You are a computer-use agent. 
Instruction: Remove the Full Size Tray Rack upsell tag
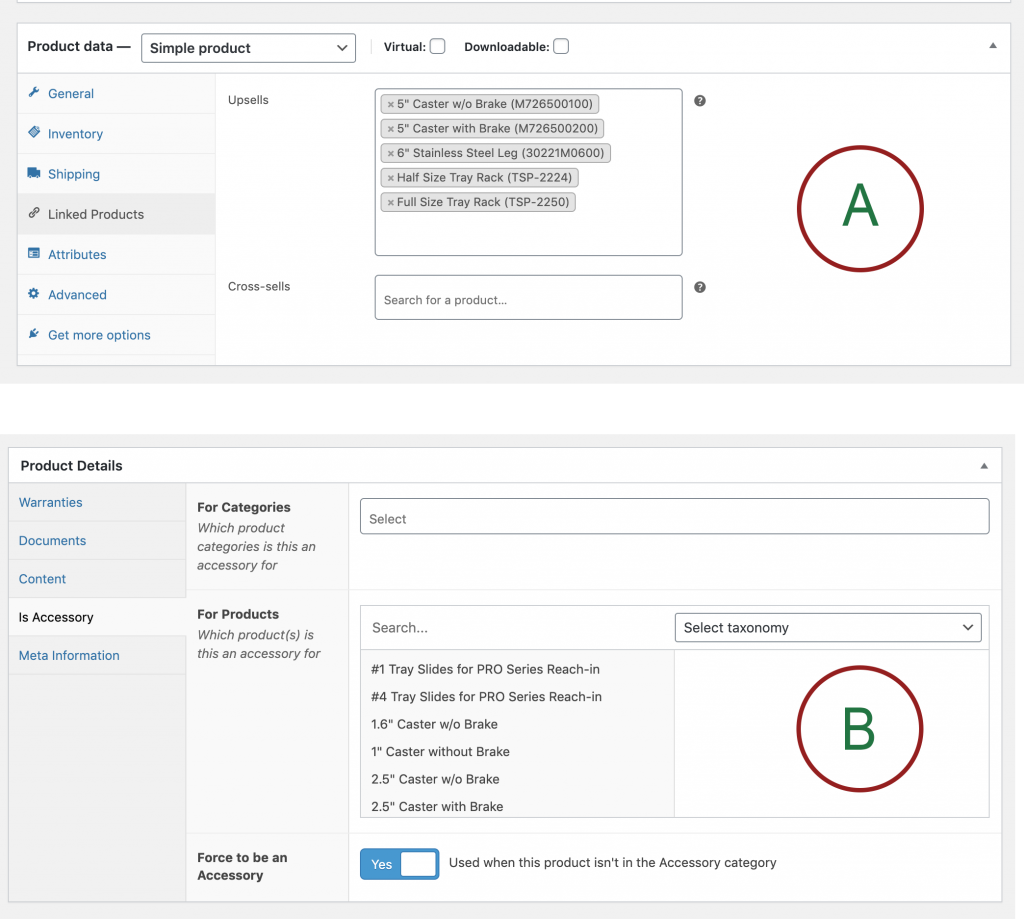click(x=391, y=202)
